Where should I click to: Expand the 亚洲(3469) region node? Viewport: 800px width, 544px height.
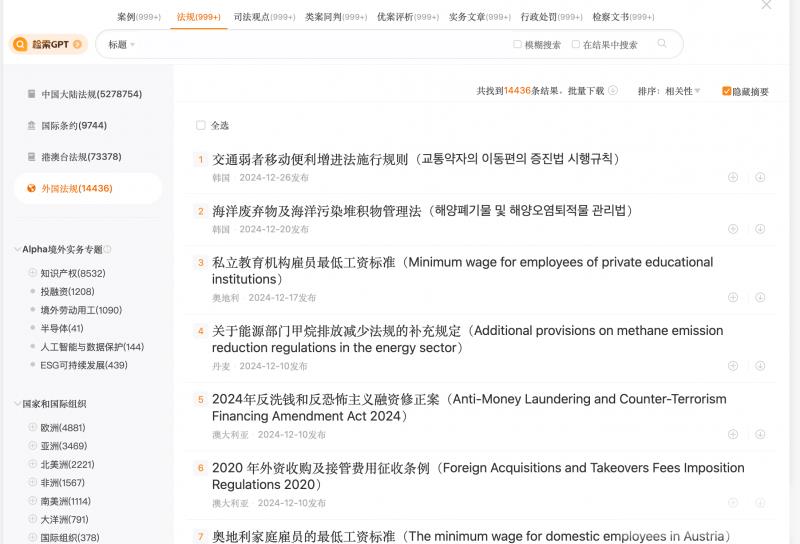[x=33, y=446]
